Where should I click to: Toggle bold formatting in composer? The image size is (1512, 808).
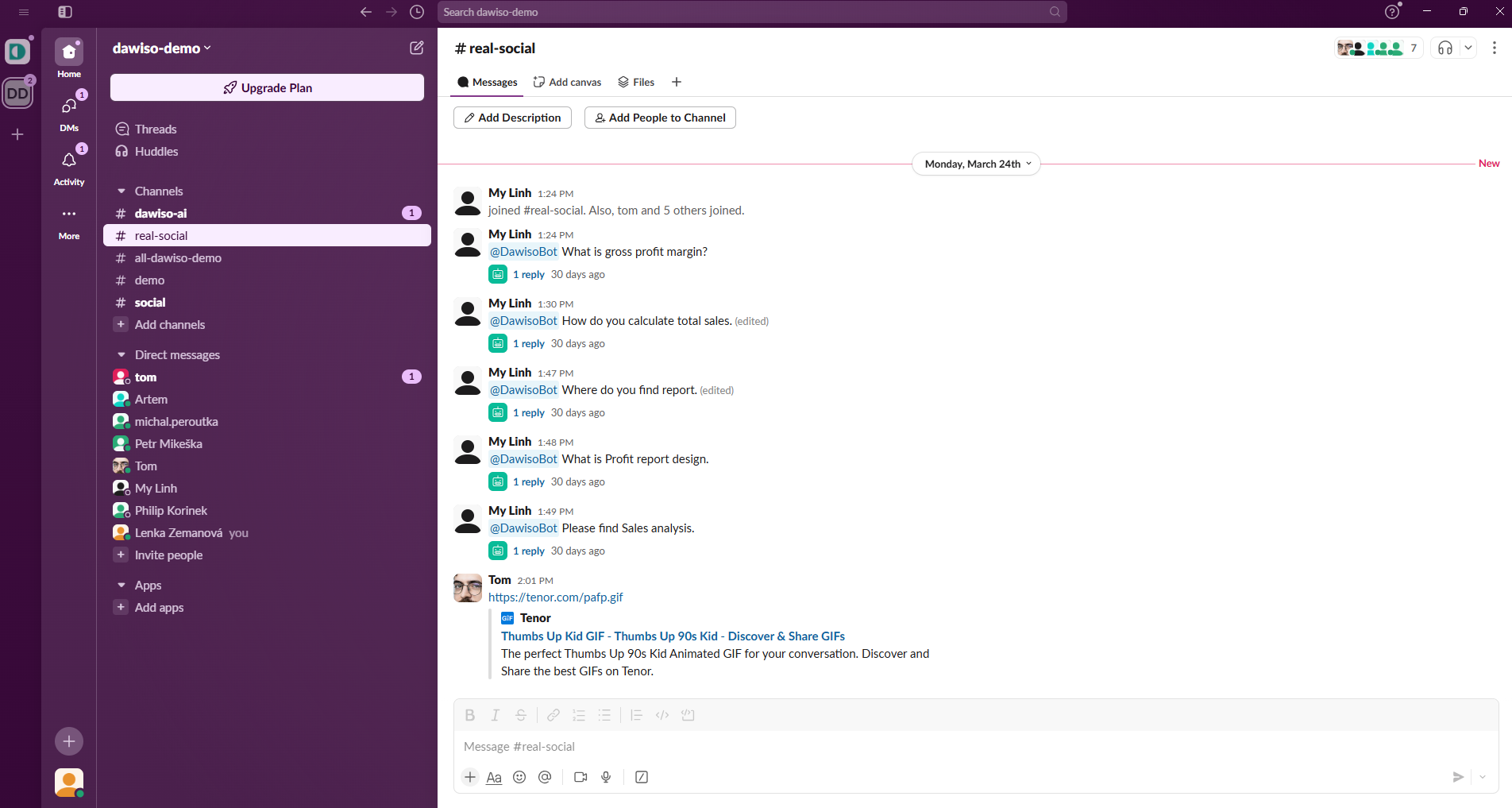pyautogui.click(x=470, y=715)
